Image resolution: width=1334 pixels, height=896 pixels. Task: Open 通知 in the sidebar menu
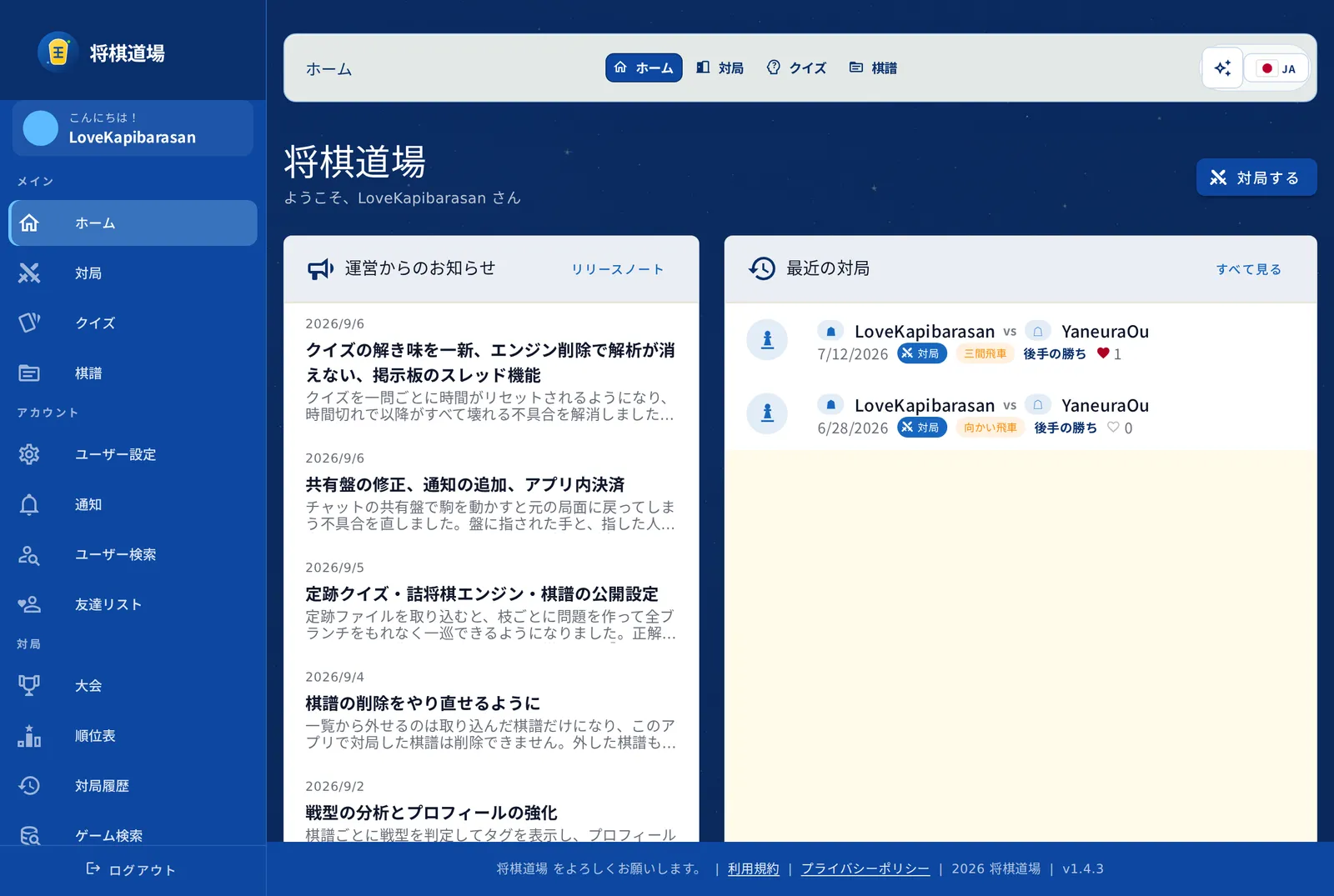133,504
